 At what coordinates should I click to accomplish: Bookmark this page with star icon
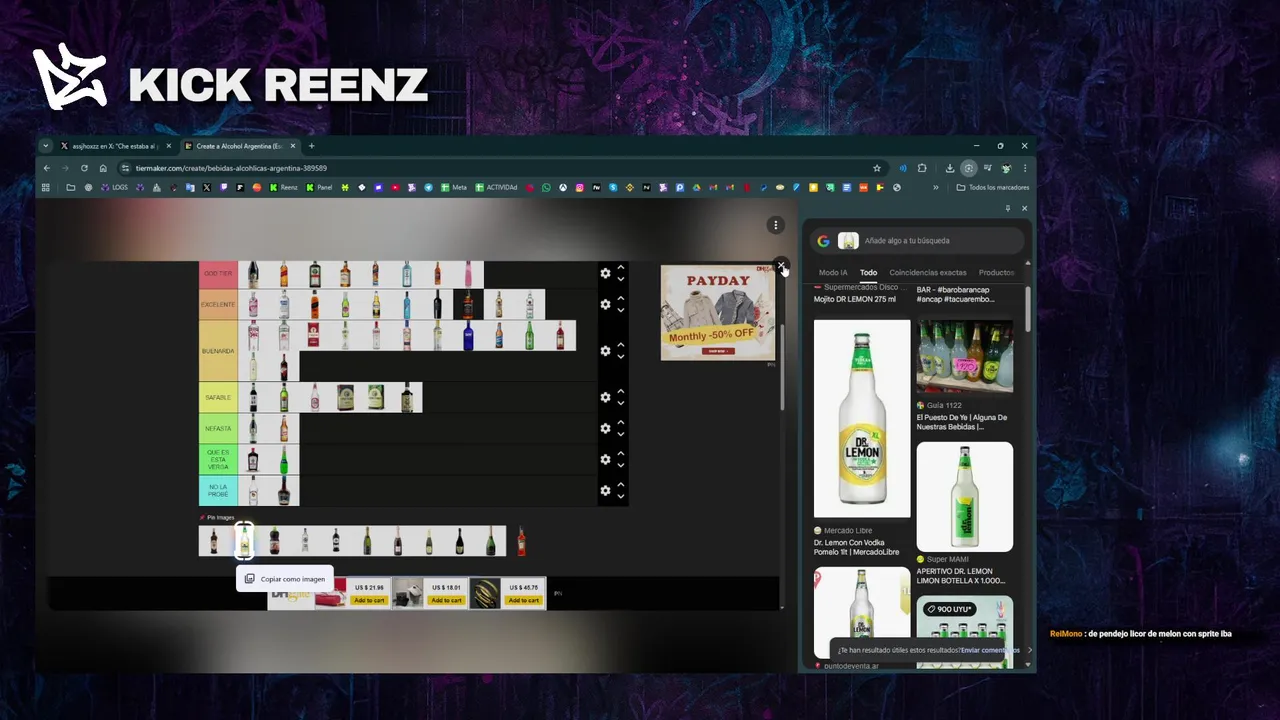pos(877,168)
